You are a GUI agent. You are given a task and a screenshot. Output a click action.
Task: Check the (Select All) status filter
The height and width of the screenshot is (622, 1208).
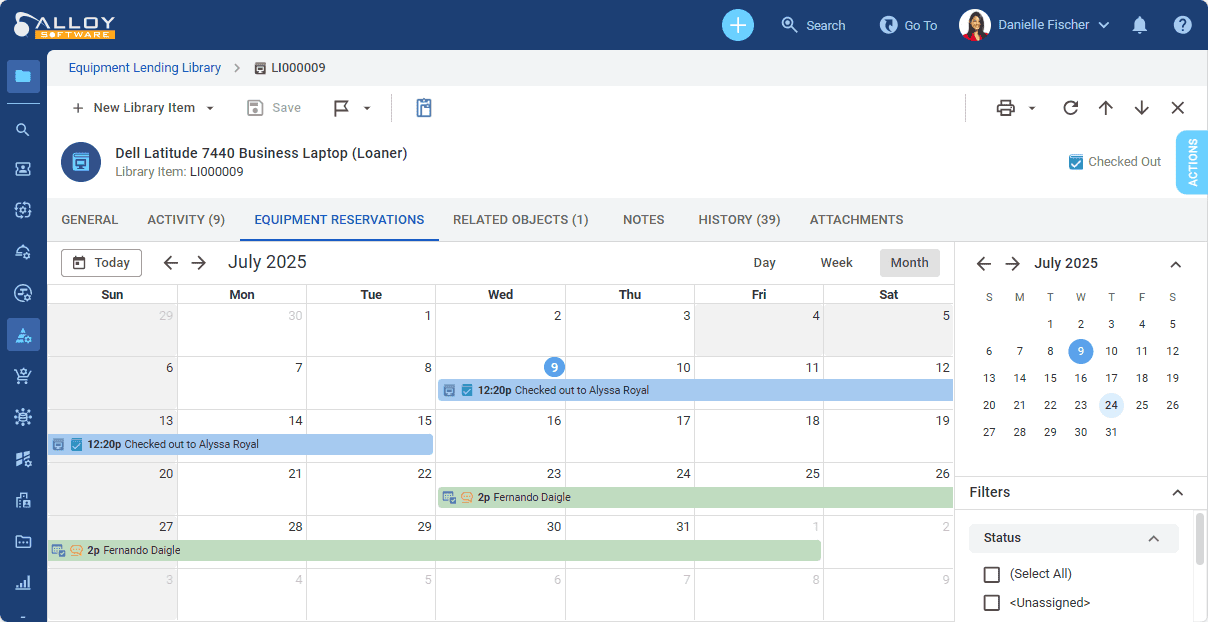[992, 574]
